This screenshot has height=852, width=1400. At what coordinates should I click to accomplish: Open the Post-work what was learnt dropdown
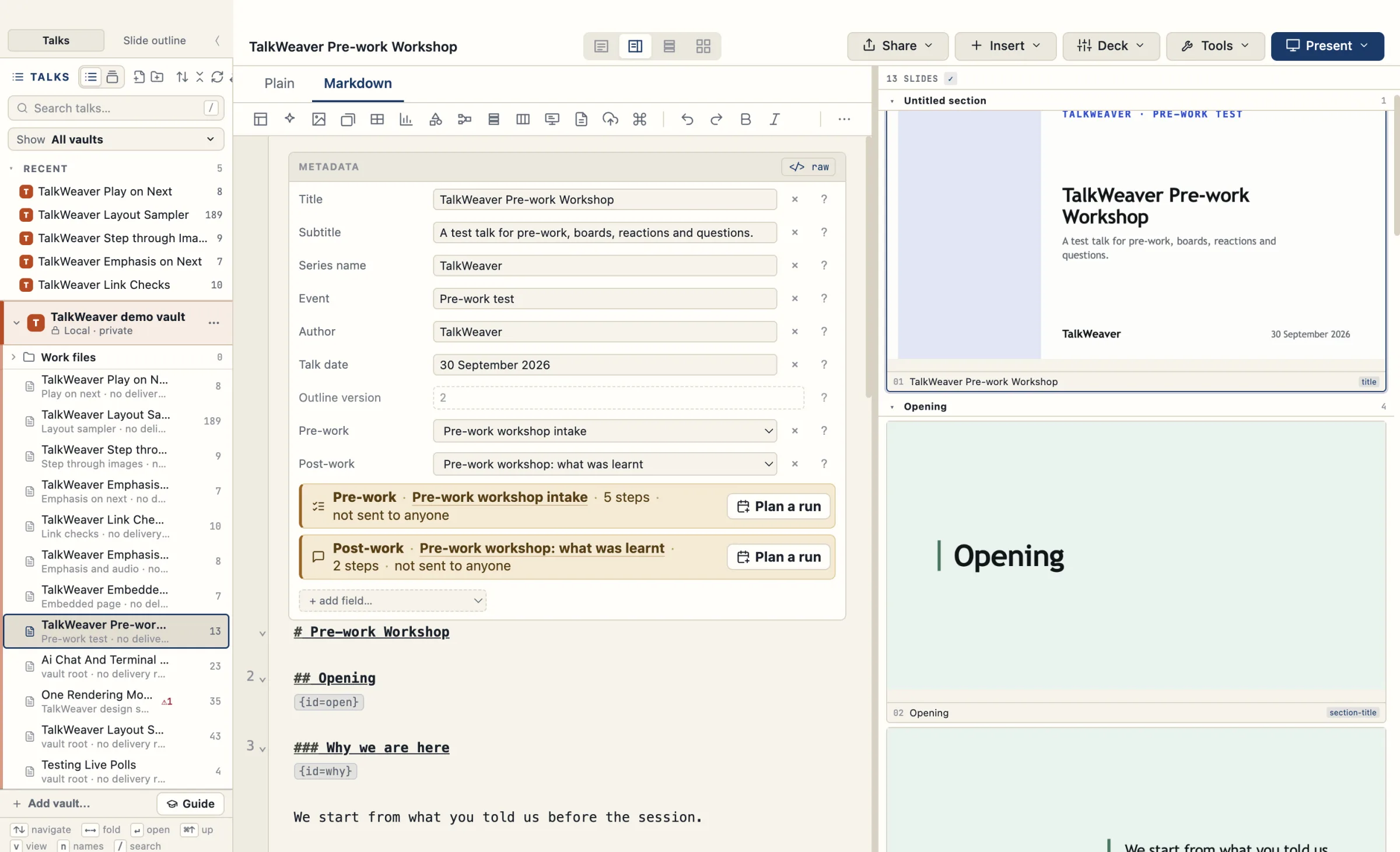coord(605,464)
